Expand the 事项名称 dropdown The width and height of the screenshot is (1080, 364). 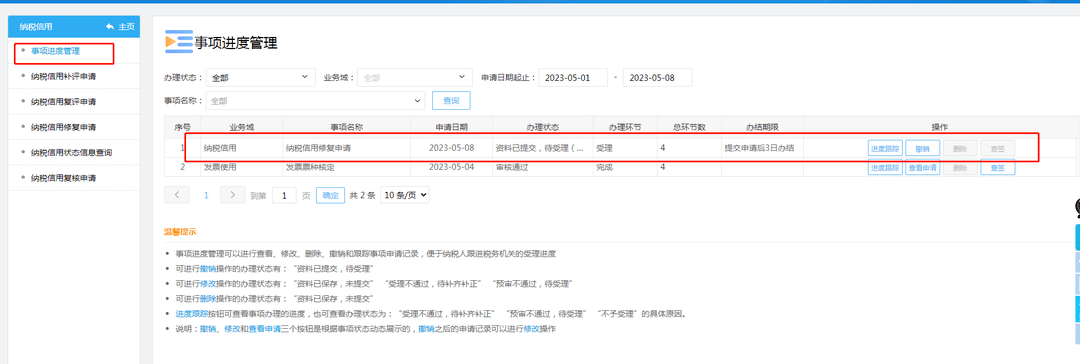(315, 101)
